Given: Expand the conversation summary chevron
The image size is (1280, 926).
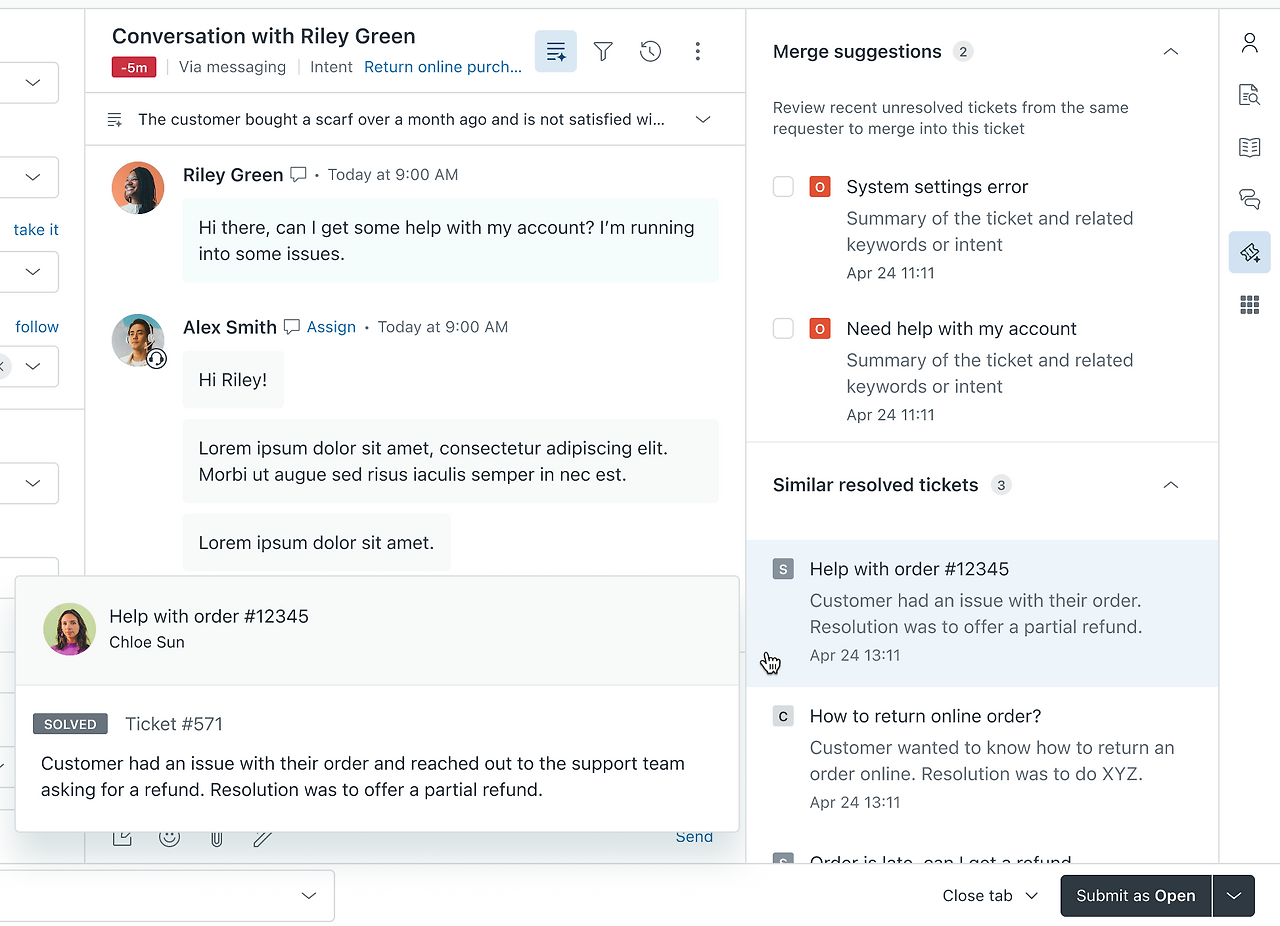Looking at the screenshot, I should click(703, 120).
